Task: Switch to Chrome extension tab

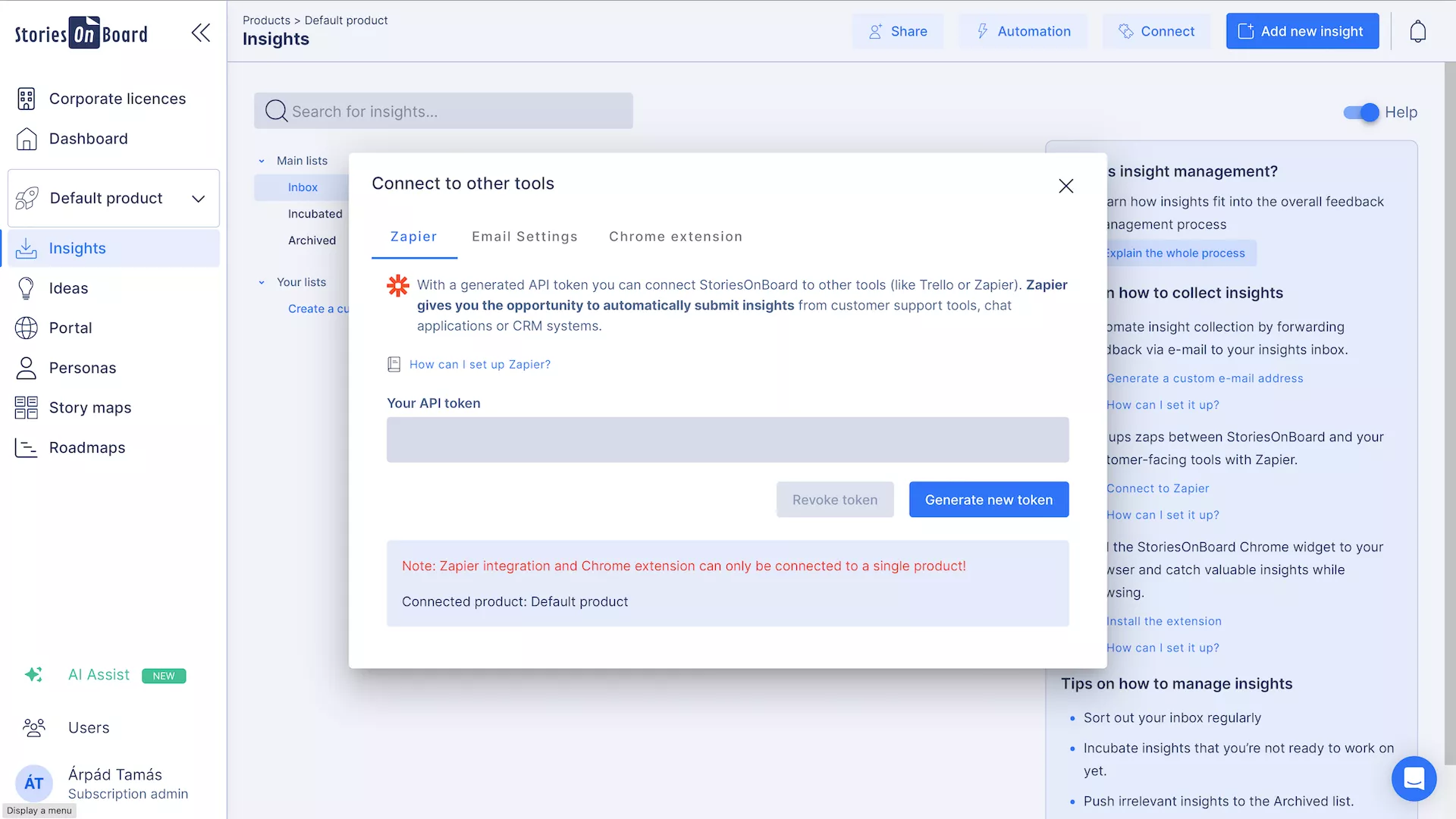Action: [x=675, y=237]
